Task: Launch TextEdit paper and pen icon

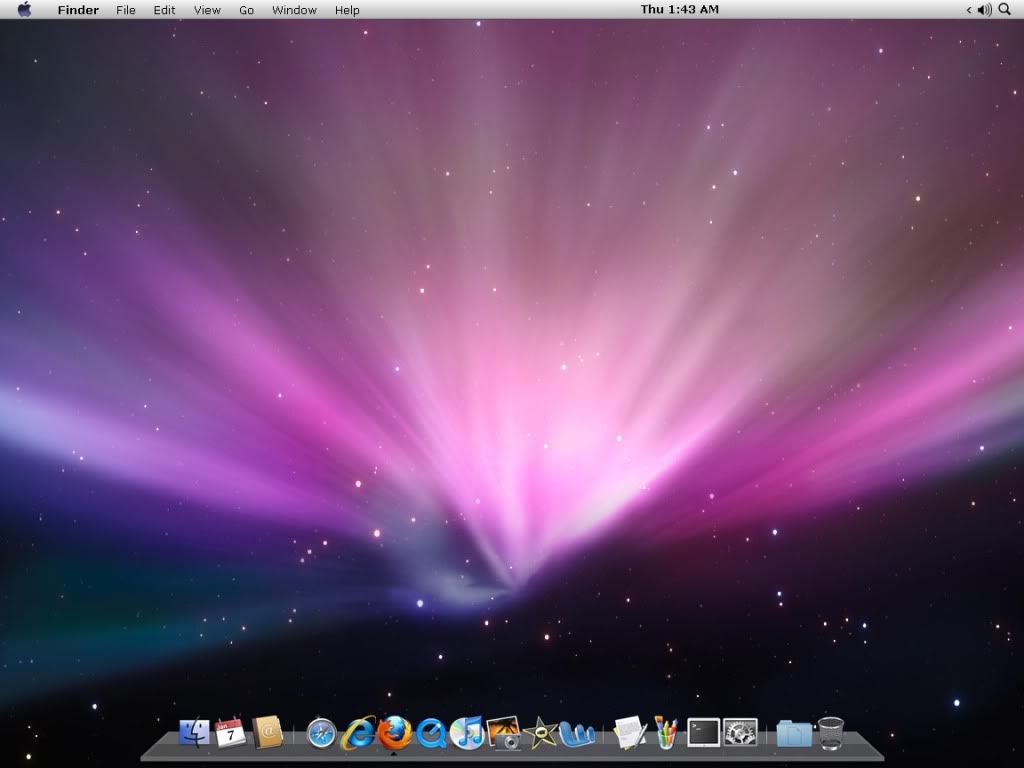Action: [630, 733]
